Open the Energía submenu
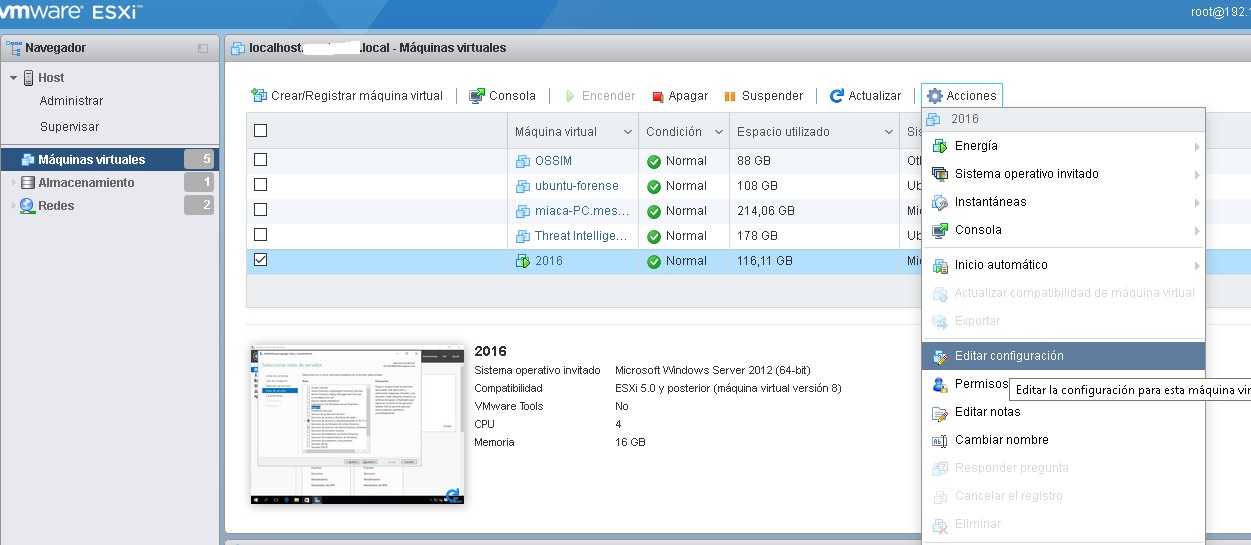 (x=976, y=146)
